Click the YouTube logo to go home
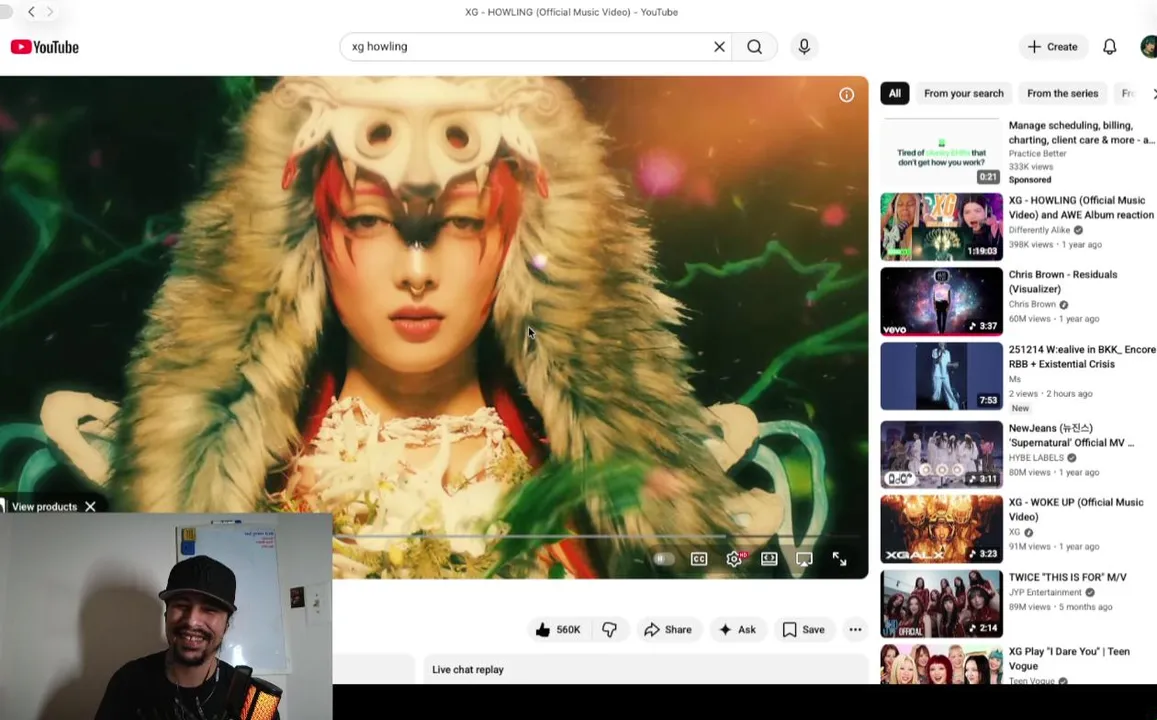The image size is (1157, 720). (44, 47)
